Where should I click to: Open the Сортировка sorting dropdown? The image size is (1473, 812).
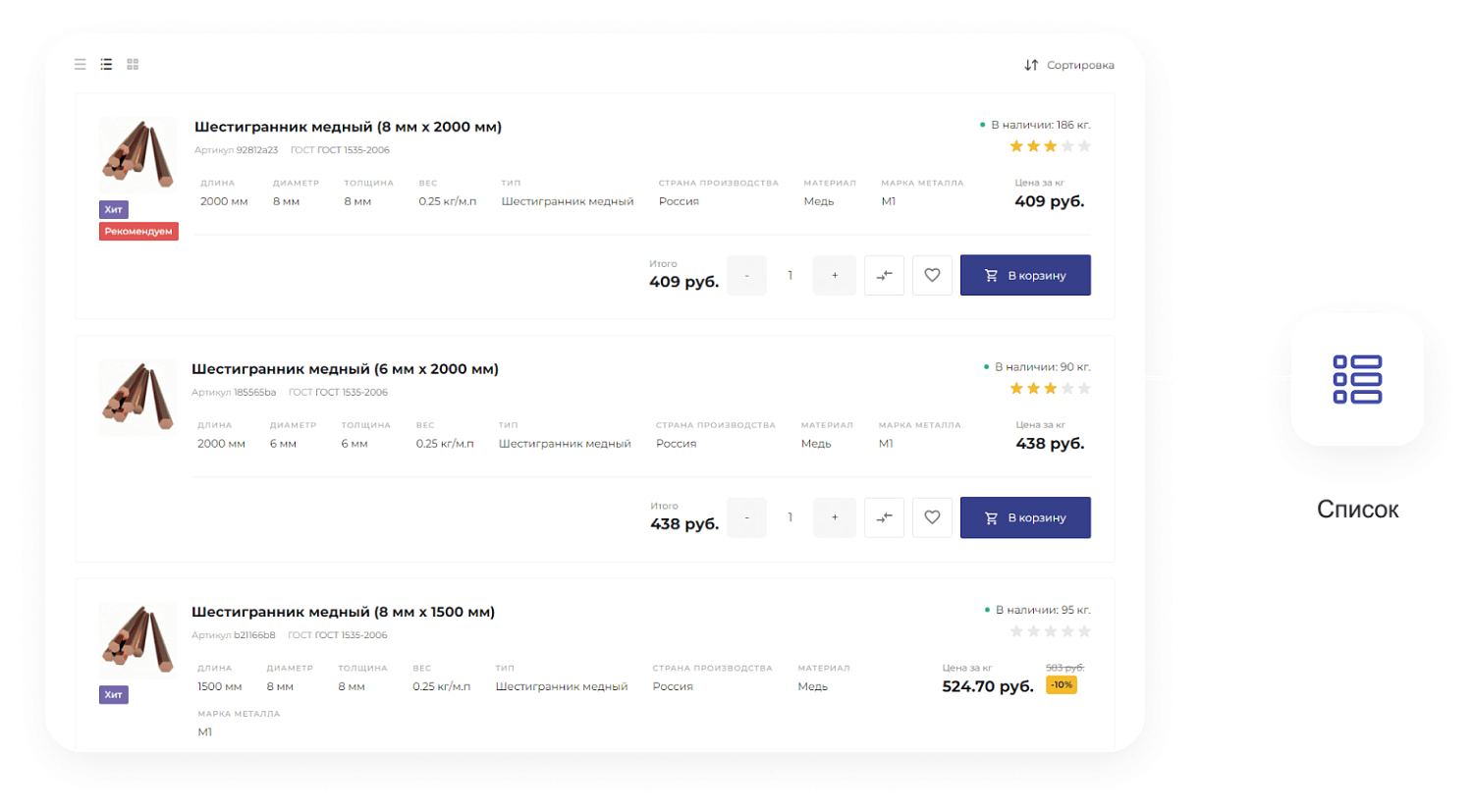(x=1068, y=65)
